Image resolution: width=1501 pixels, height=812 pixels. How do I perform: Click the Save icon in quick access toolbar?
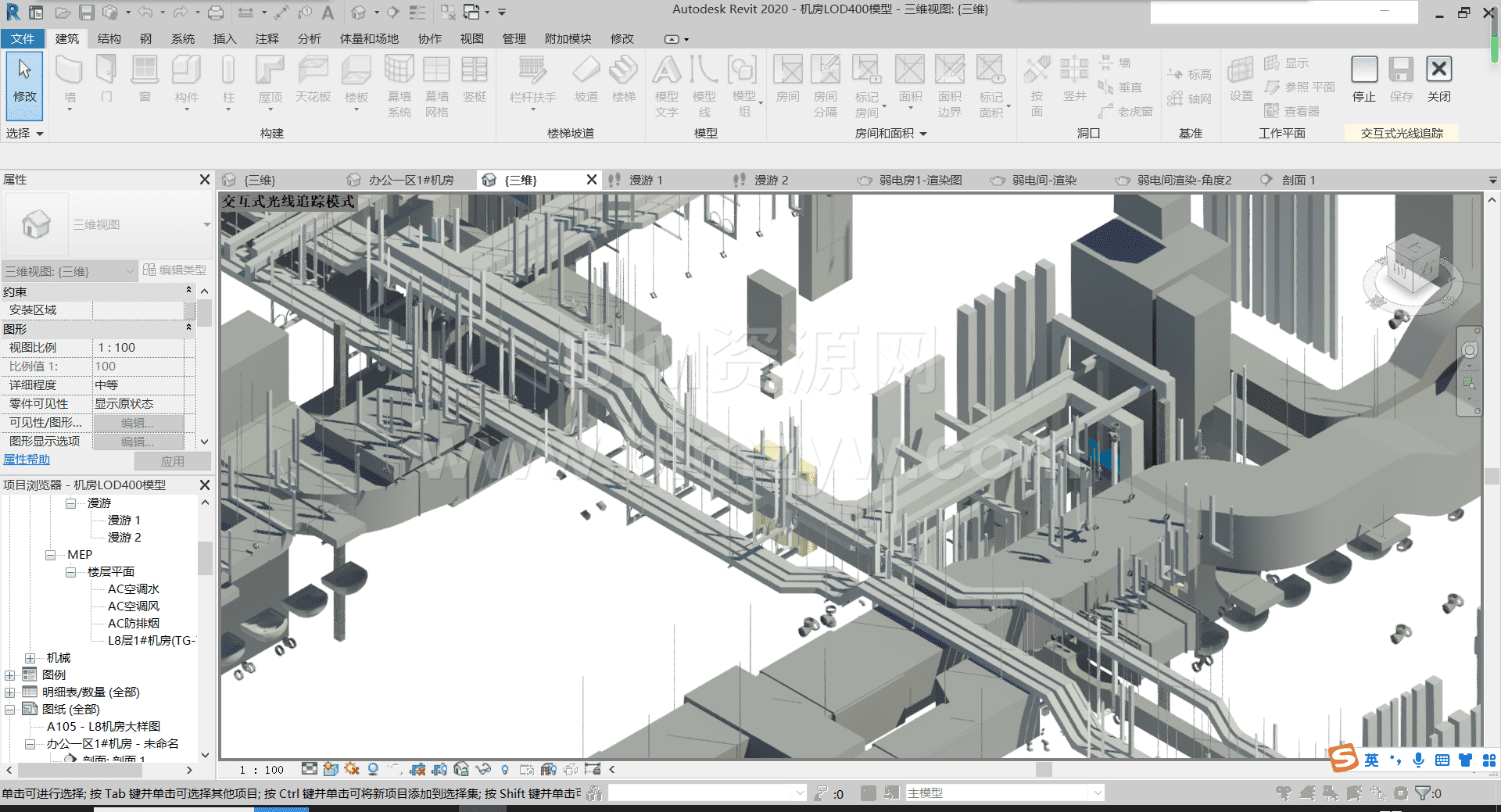point(87,13)
